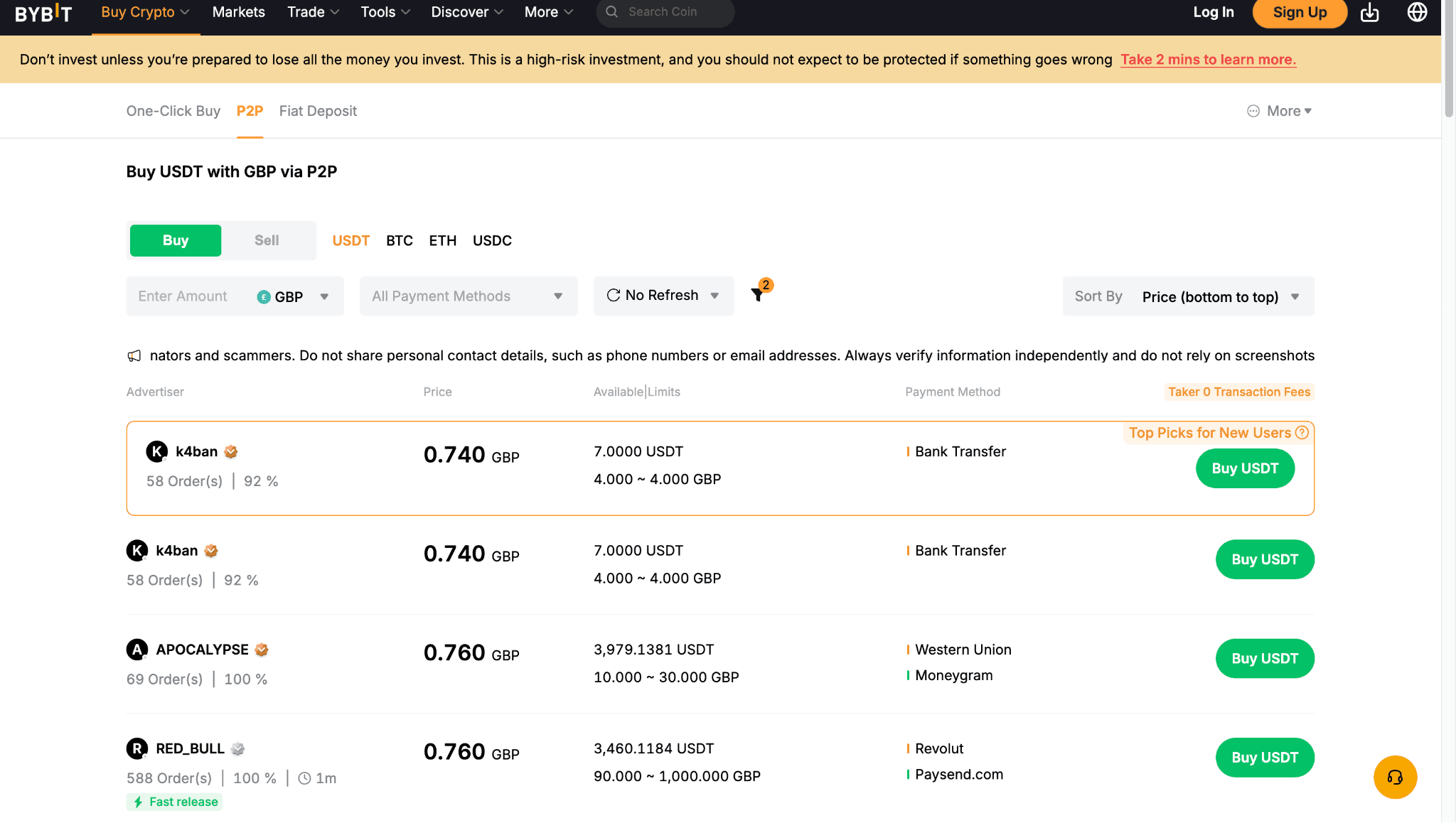Buy USDT from the Top Picks k4ban offer
1456x823 pixels.
[x=1245, y=468]
